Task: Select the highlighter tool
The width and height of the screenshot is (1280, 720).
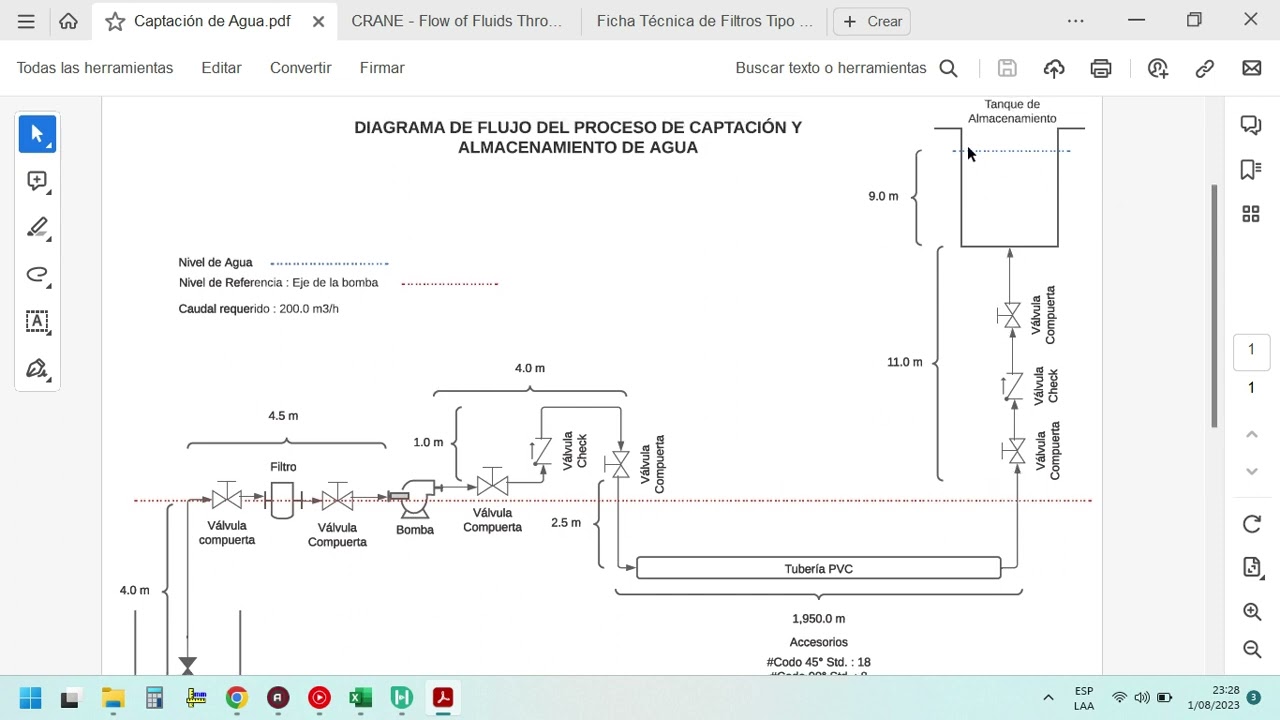Action: 37,228
